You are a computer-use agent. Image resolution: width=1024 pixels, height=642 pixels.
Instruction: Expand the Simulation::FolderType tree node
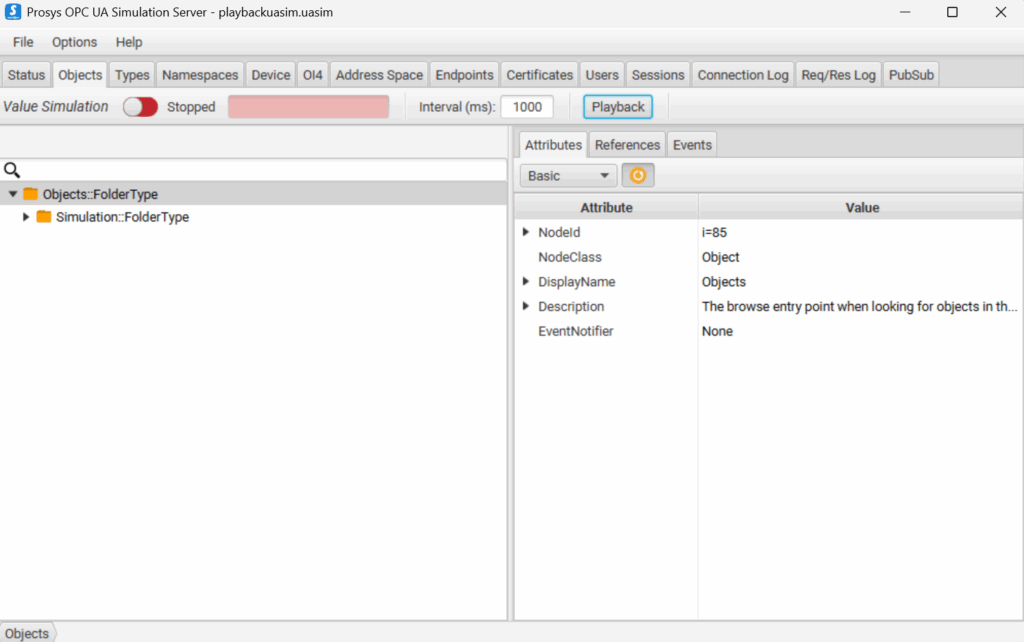tap(26, 217)
